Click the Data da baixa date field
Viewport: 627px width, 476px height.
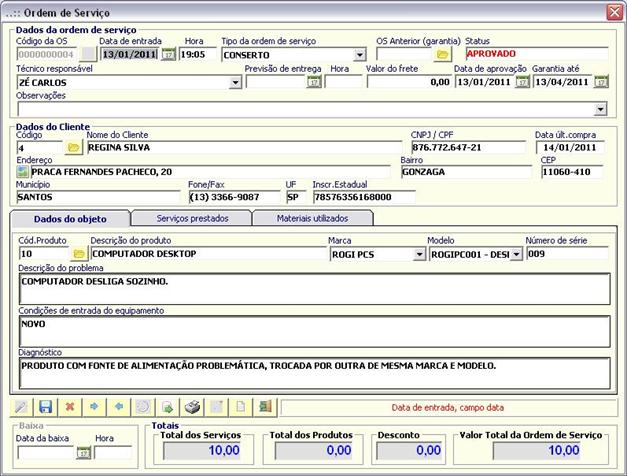tap(46, 452)
